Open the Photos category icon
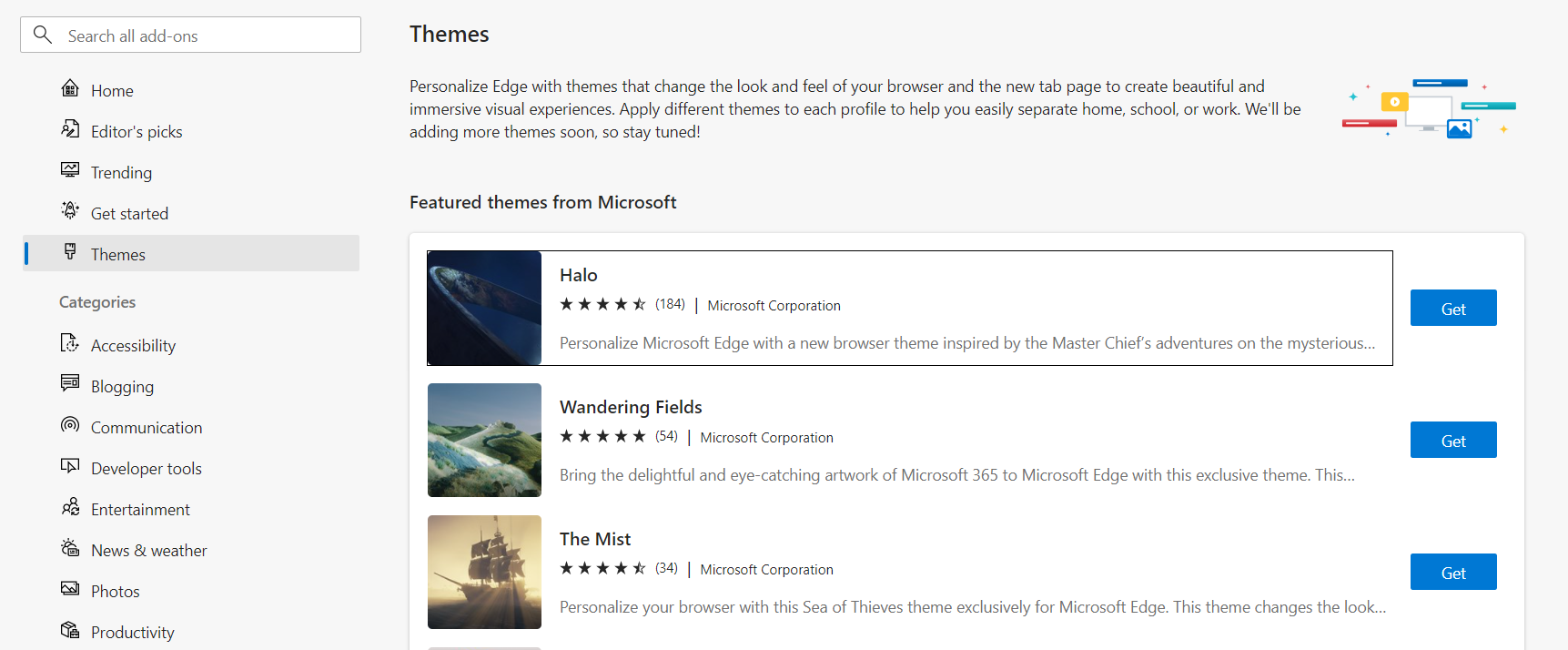 70,590
